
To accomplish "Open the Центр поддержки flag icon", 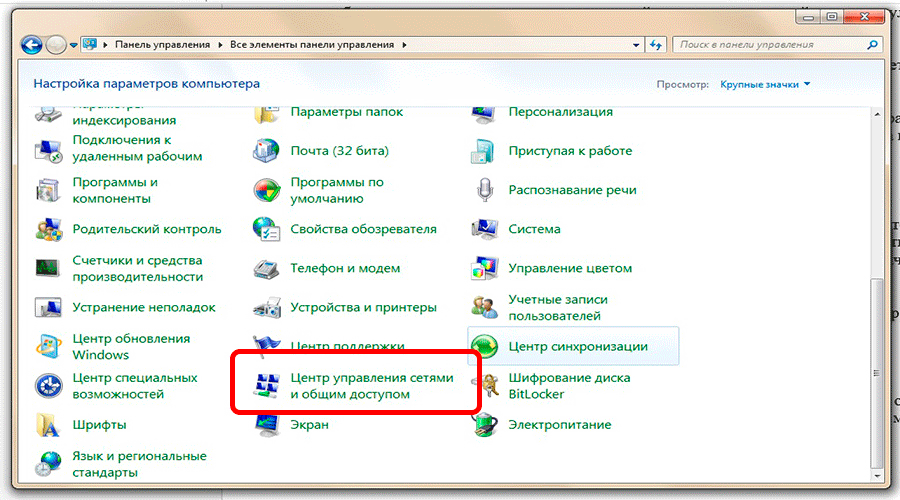I will click(266, 344).
